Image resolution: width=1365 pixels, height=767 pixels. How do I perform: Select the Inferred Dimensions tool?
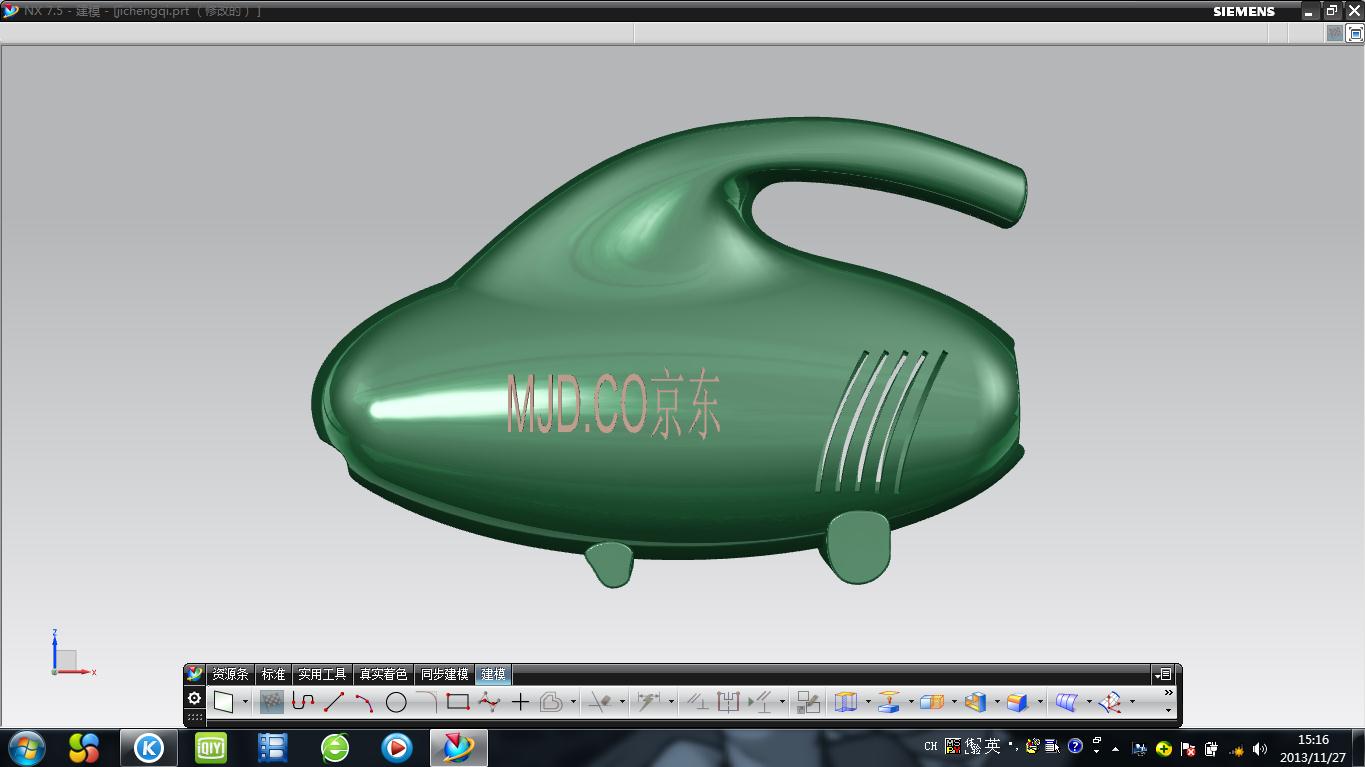[649, 702]
